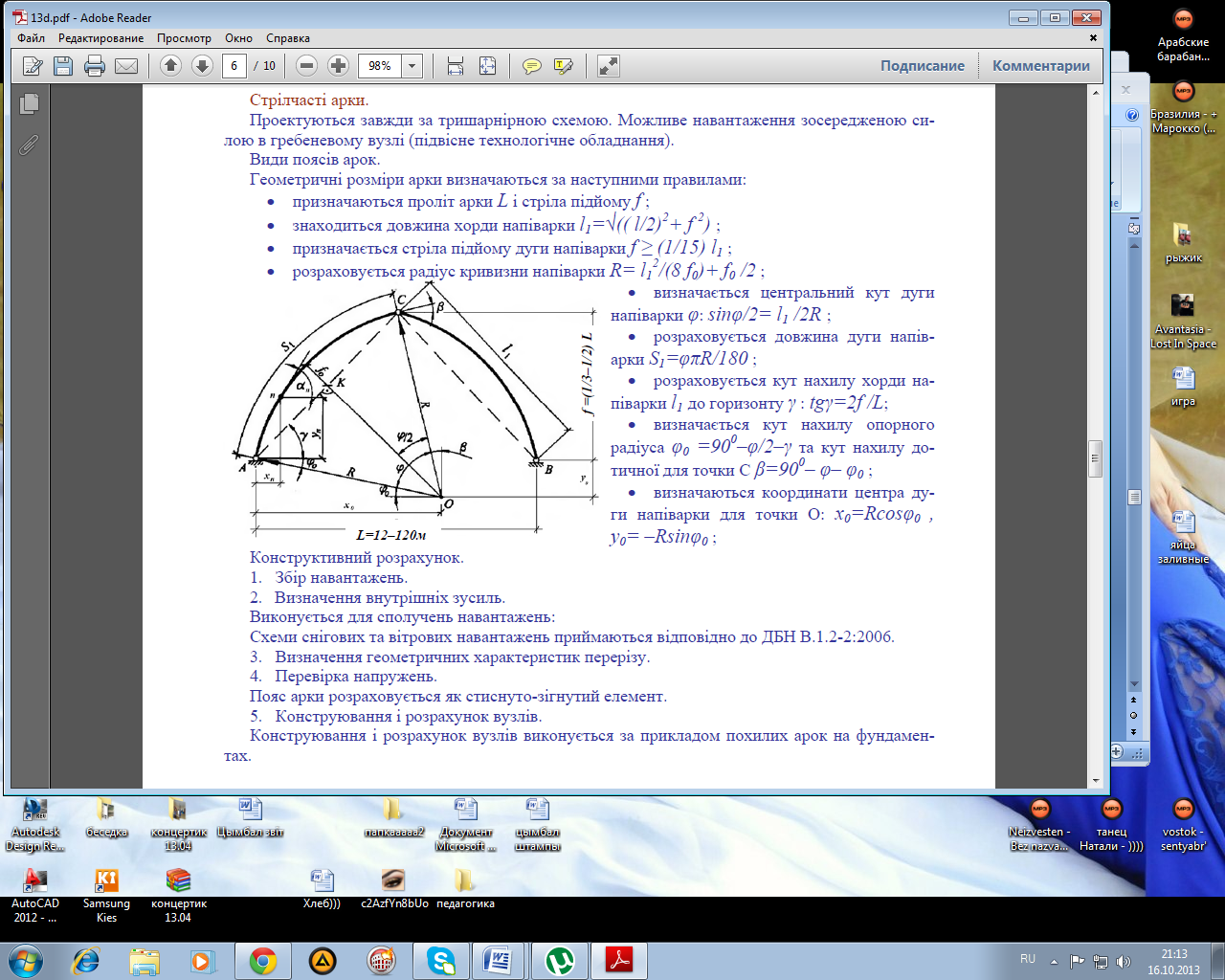Toggle fit one full page view
The height and width of the screenshot is (980, 1225).
point(487,66)
